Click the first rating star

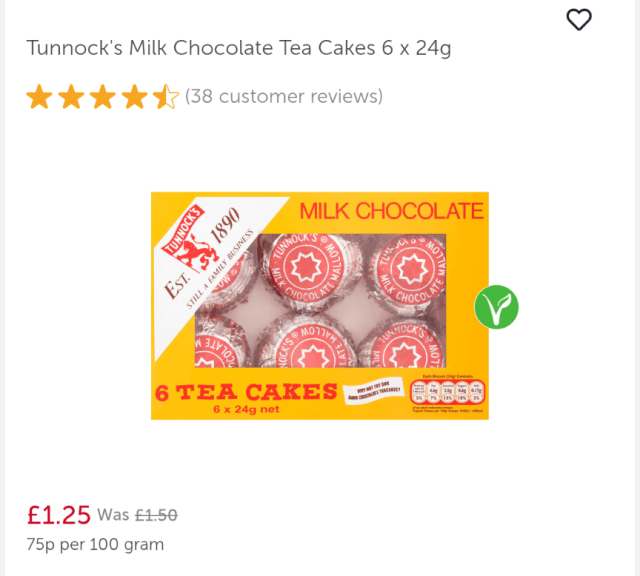39,97
